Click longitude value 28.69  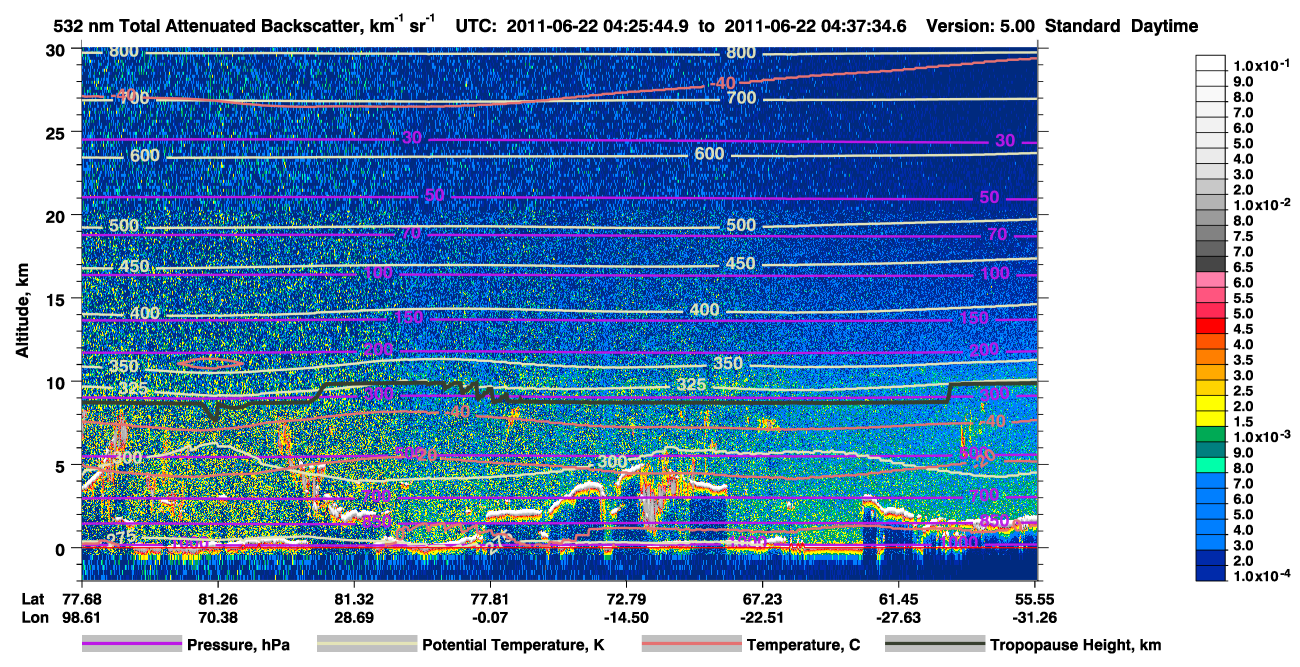tap(353, 617)
